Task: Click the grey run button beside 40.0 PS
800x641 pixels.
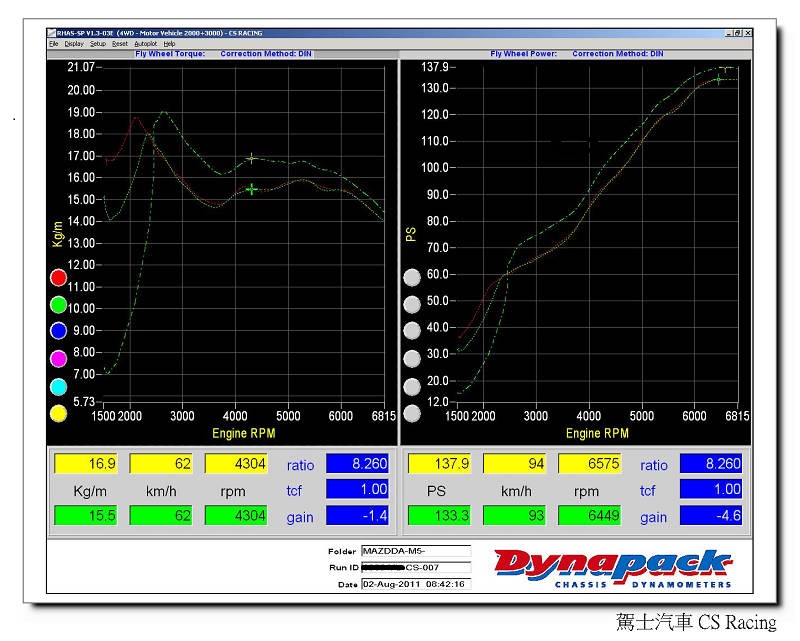Action: click(x=412, y=331)
